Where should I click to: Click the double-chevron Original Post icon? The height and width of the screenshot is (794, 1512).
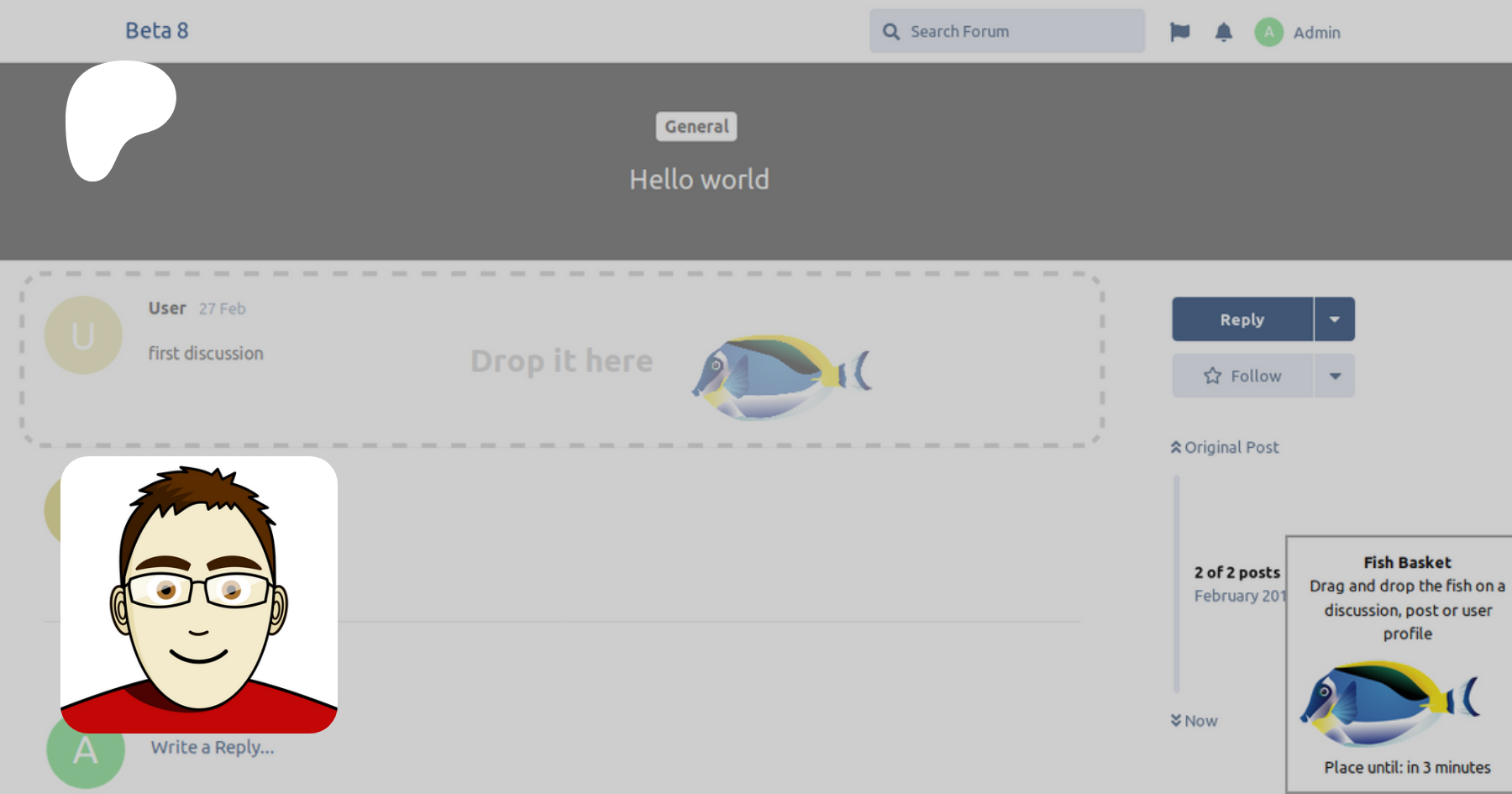click(x=1176, y=448)
